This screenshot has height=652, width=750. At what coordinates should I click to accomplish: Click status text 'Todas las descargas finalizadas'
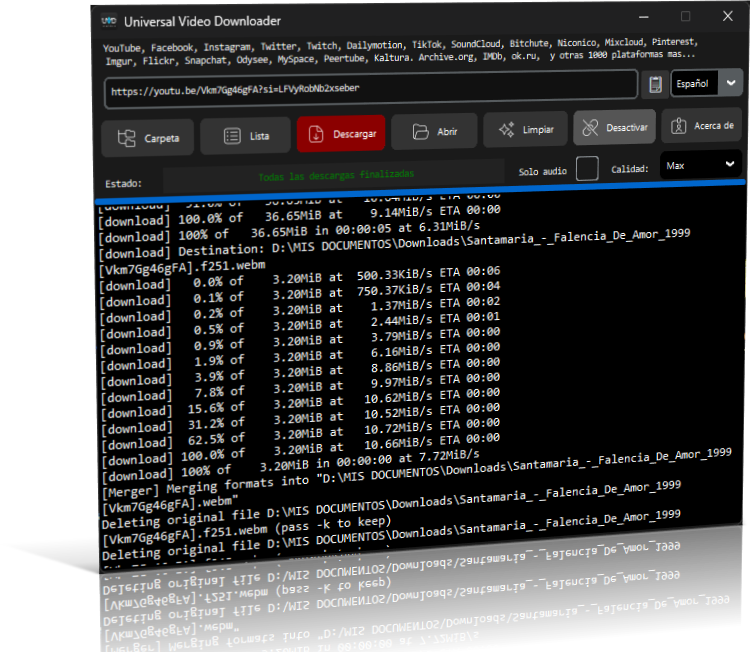click(x=336, y=176)
